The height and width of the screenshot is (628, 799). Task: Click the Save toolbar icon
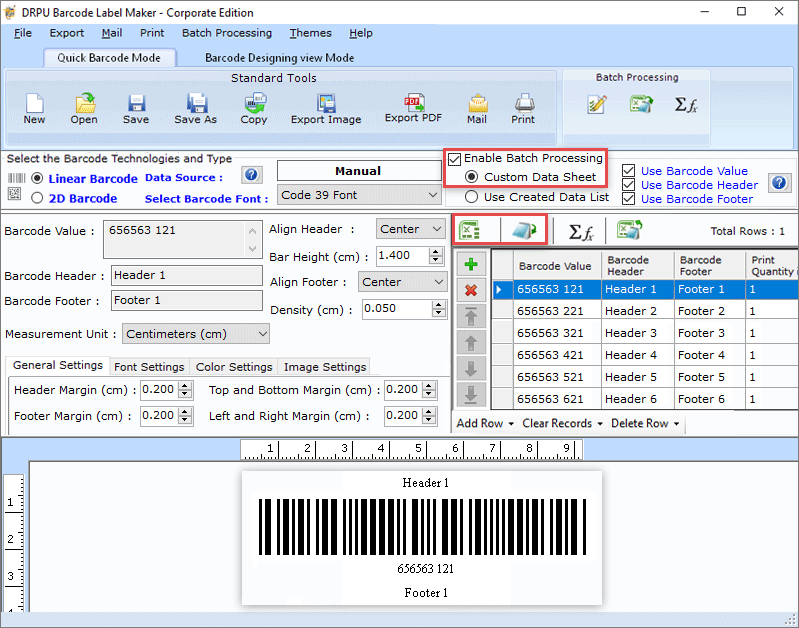136,103
